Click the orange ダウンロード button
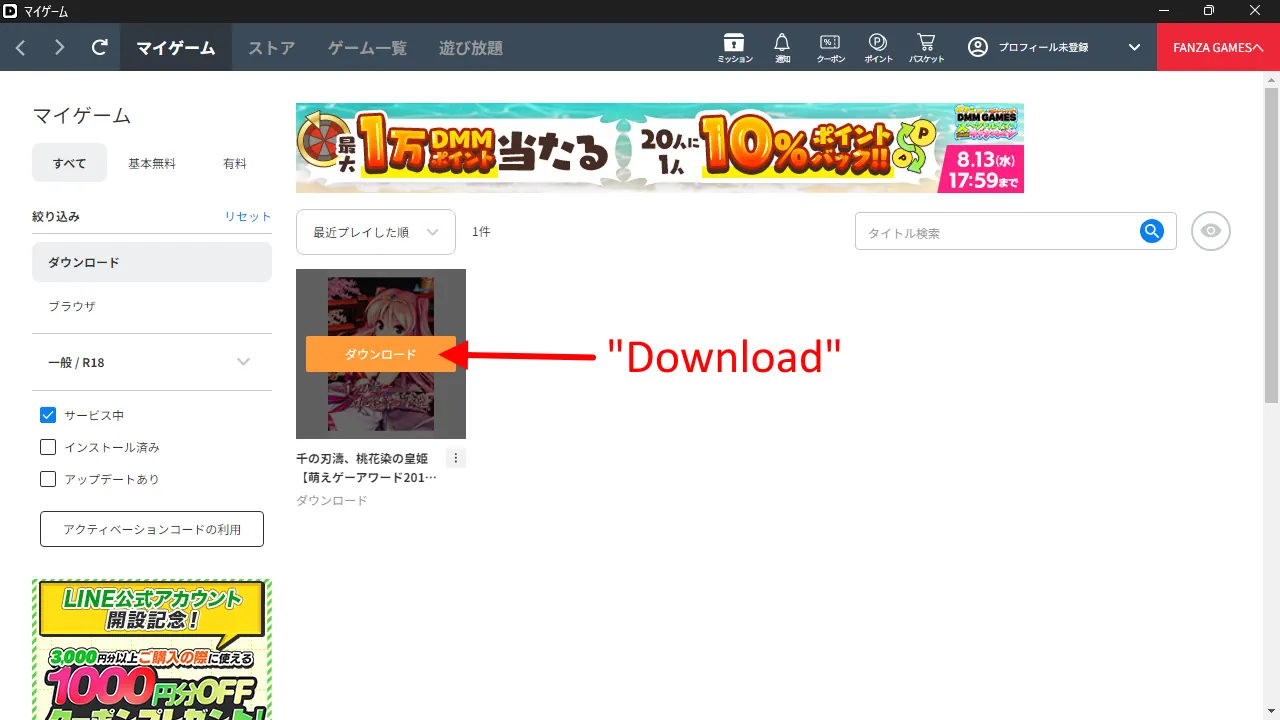Screen dimensions: 1280x720 (381, 354)
